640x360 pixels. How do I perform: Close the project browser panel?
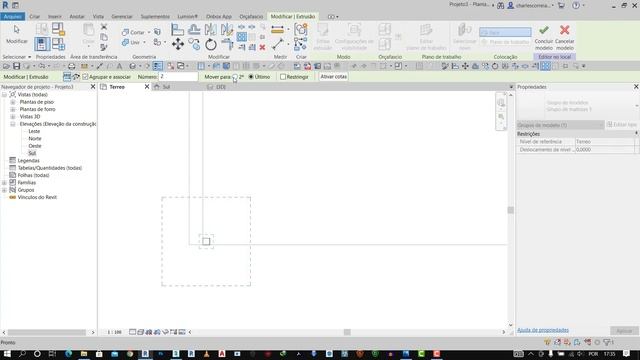tap(93, 87)
